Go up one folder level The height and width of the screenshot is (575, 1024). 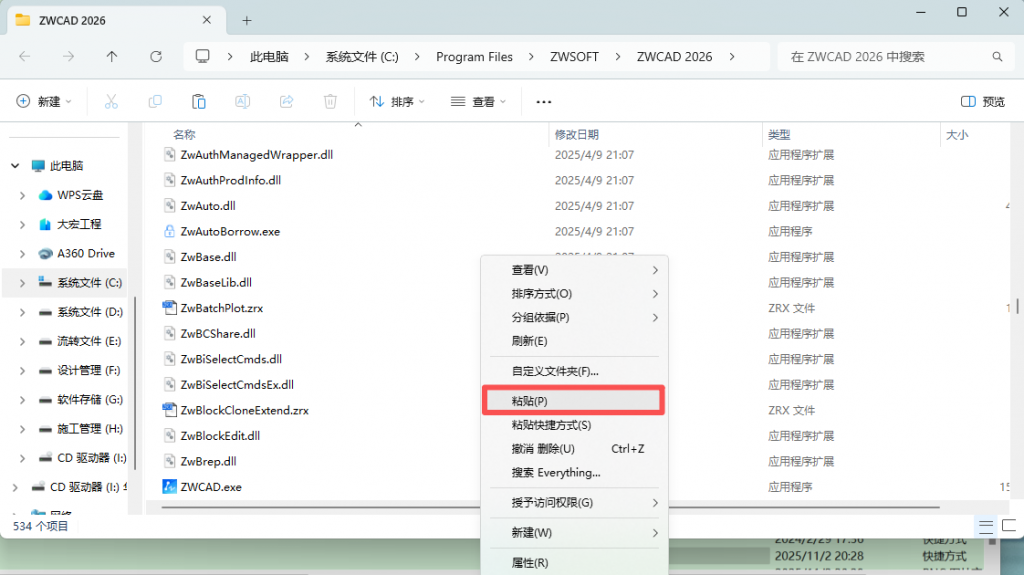(x=112, y=57)
